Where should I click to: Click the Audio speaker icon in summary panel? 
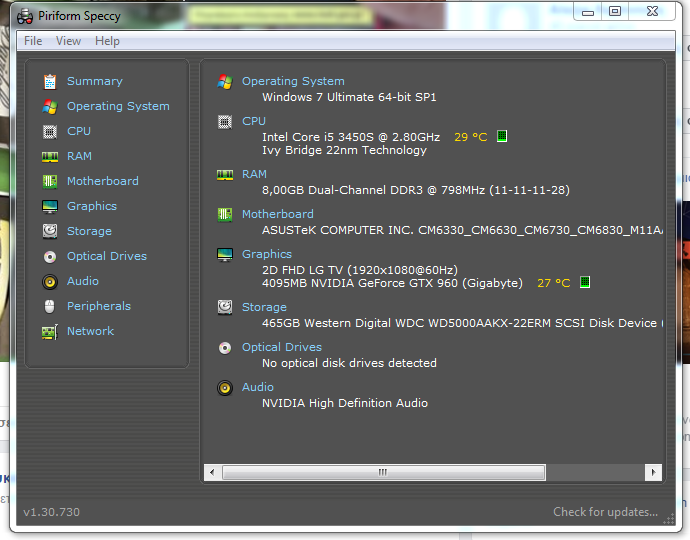[x=225, y=388]
